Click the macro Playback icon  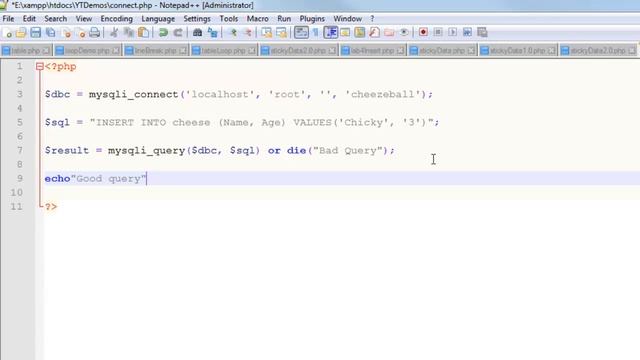pos(453,32)
